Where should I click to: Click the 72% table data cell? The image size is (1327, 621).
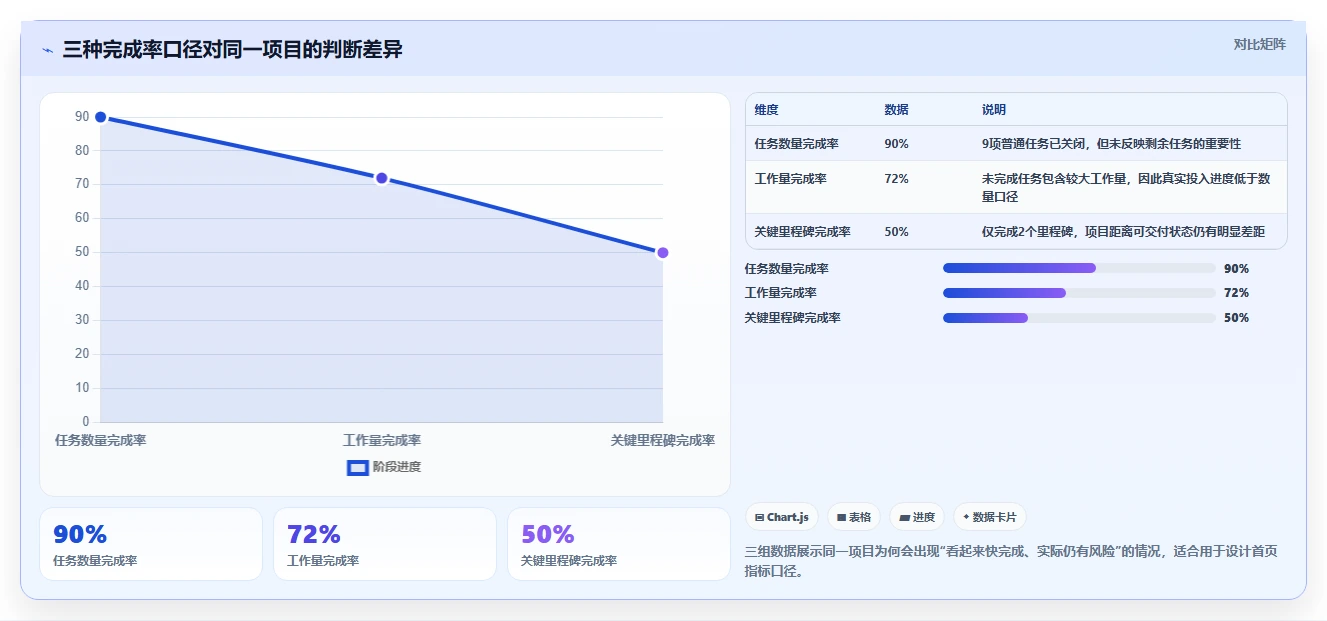coord(897,179)
